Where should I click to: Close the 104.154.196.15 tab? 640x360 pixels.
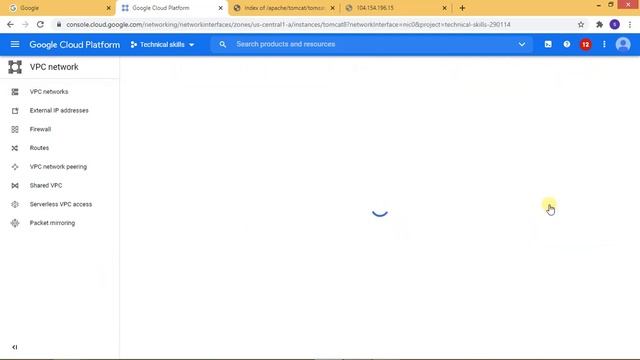pos(444,8)
